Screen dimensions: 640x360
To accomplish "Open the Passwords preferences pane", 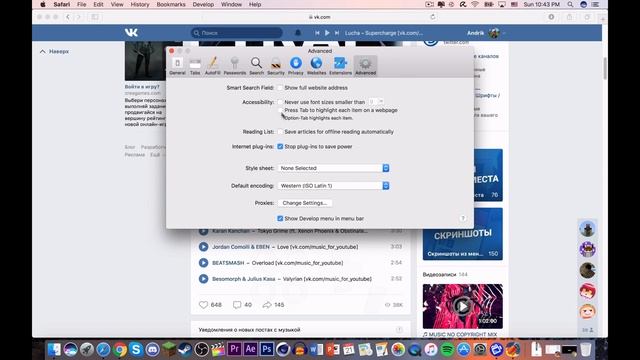I will (235, 66).
